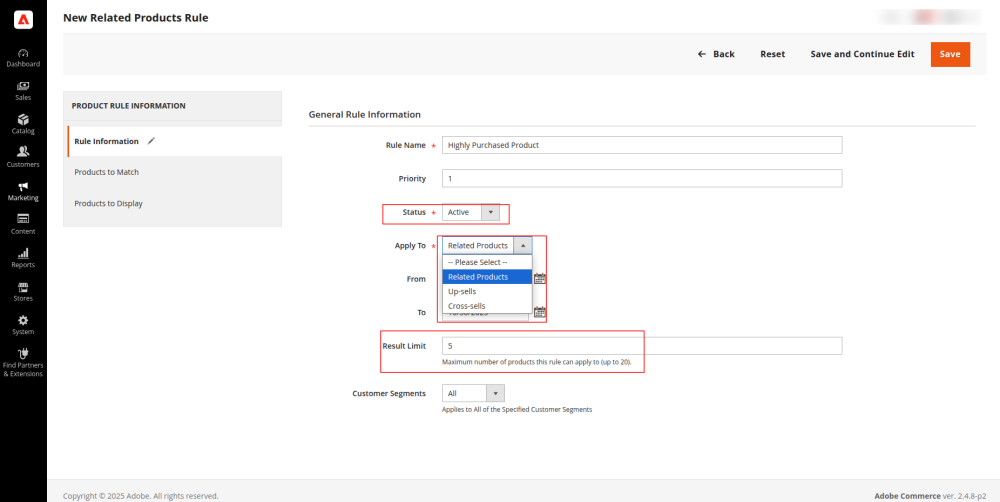The width and height of the screenshot is (1000, 502).
Task: Switch to Products to Match tab
Action: 107,172
